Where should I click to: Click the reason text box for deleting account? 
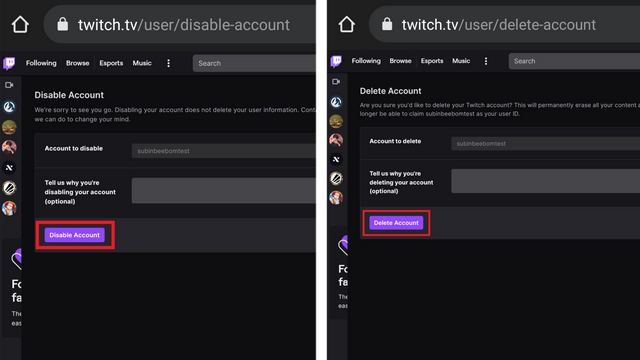point(545,181)
